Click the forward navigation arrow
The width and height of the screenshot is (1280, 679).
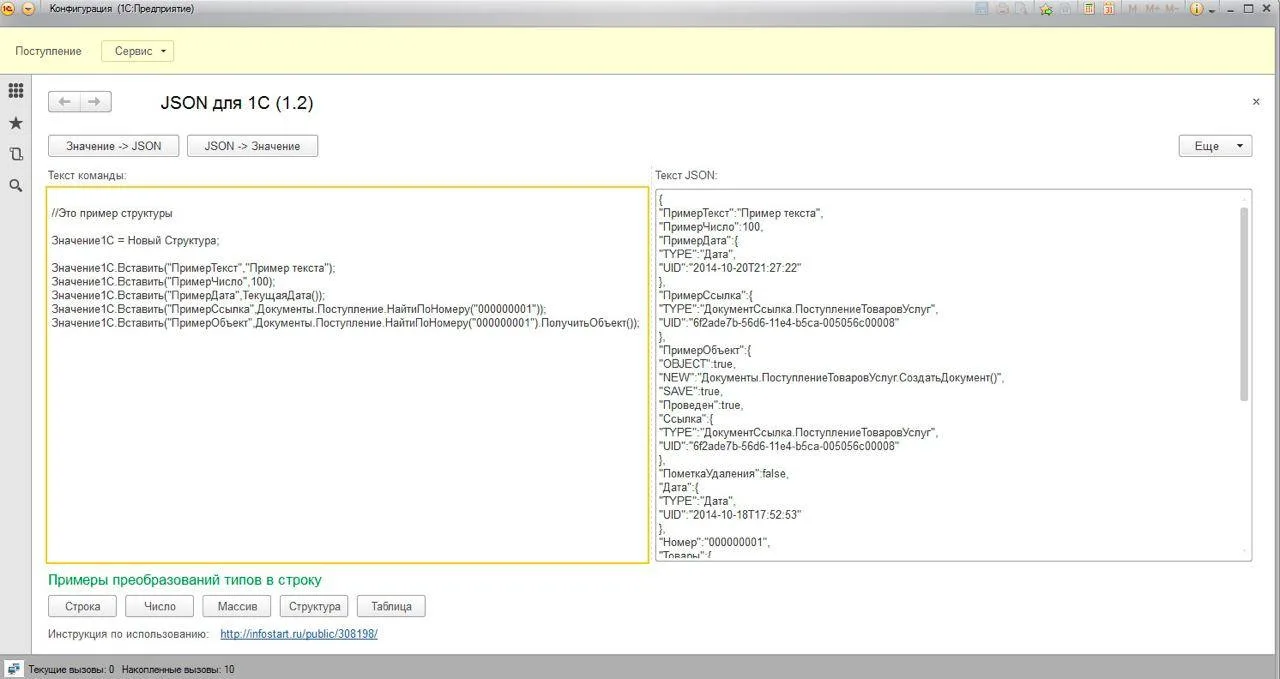[95, 102]
